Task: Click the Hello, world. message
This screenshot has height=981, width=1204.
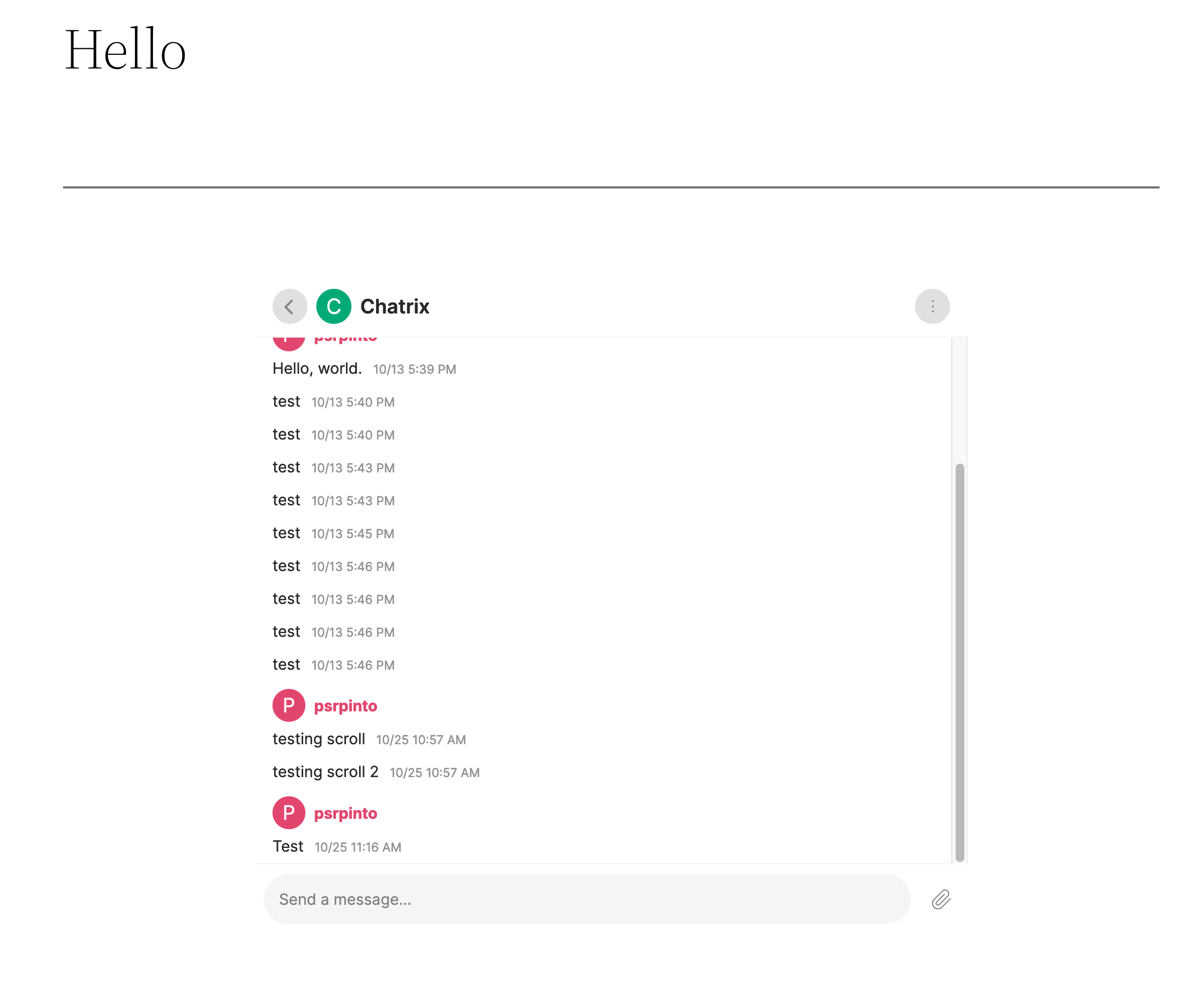Action: [316, 368]
